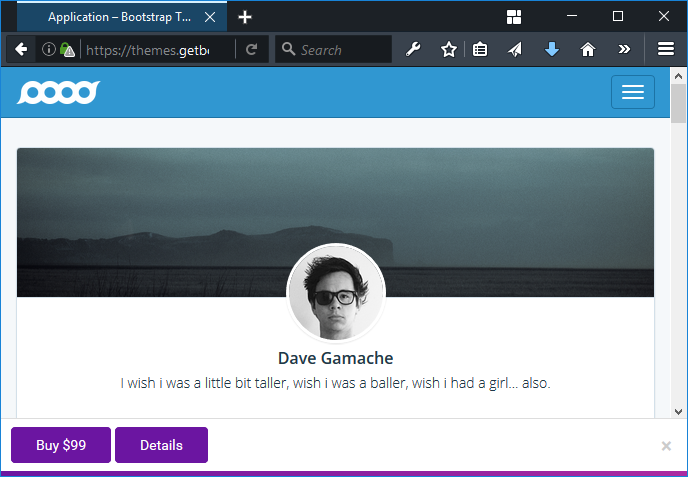Open downloads with the blue arrow icon
Viewport: 688px width, 477px height.
(x=552, y=49)
